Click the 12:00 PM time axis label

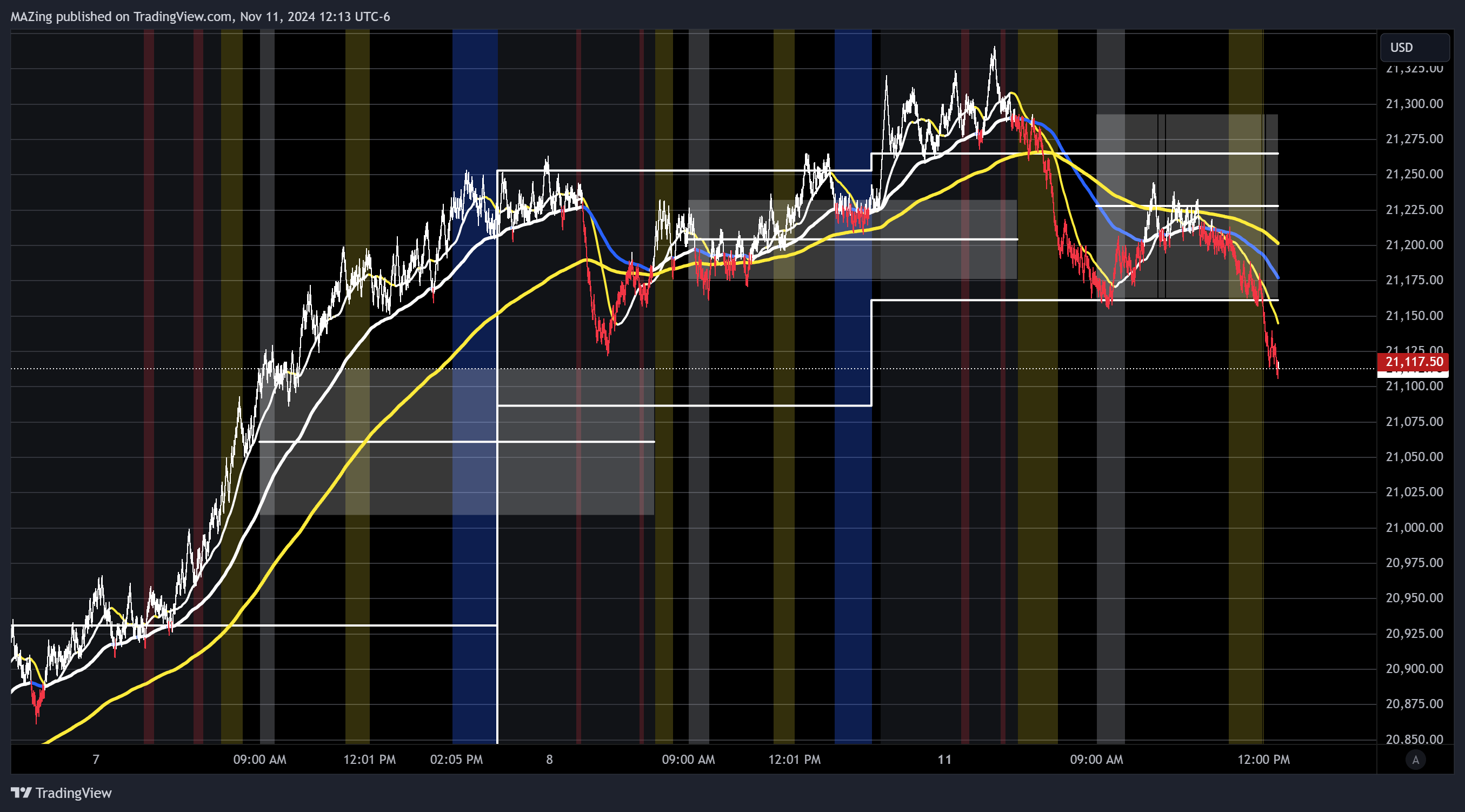click(1264, 760)
